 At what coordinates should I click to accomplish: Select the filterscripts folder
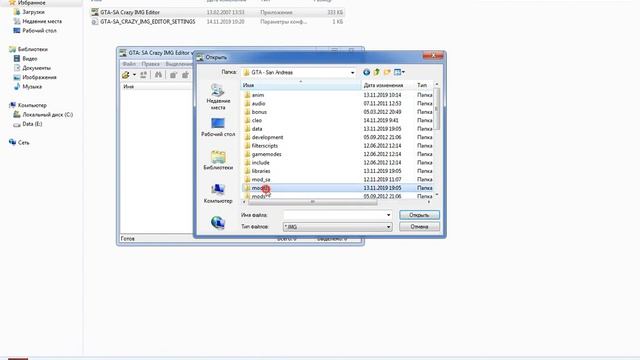pos(264,146)
